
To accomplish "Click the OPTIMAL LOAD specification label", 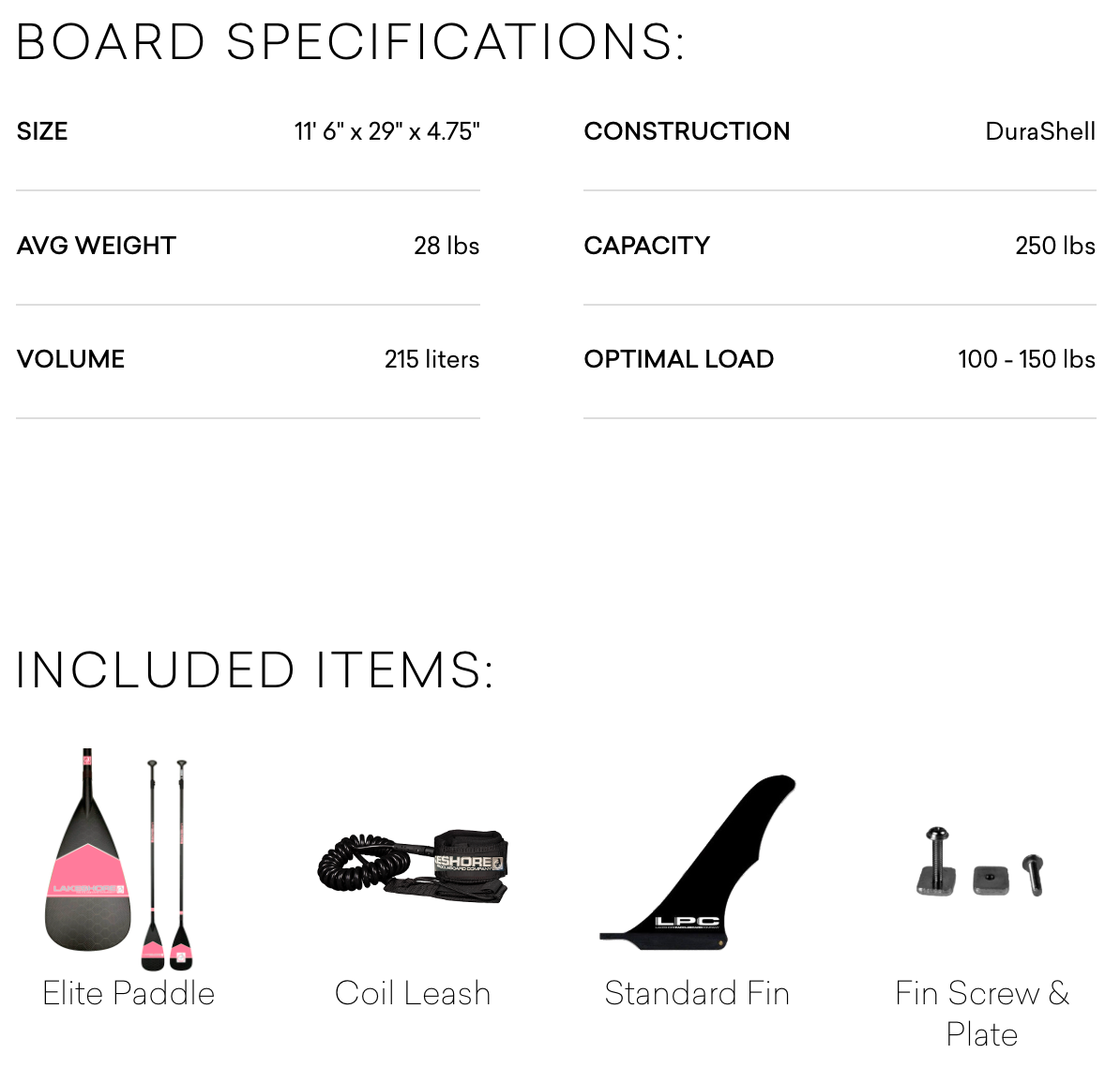I will pos(678,359).
